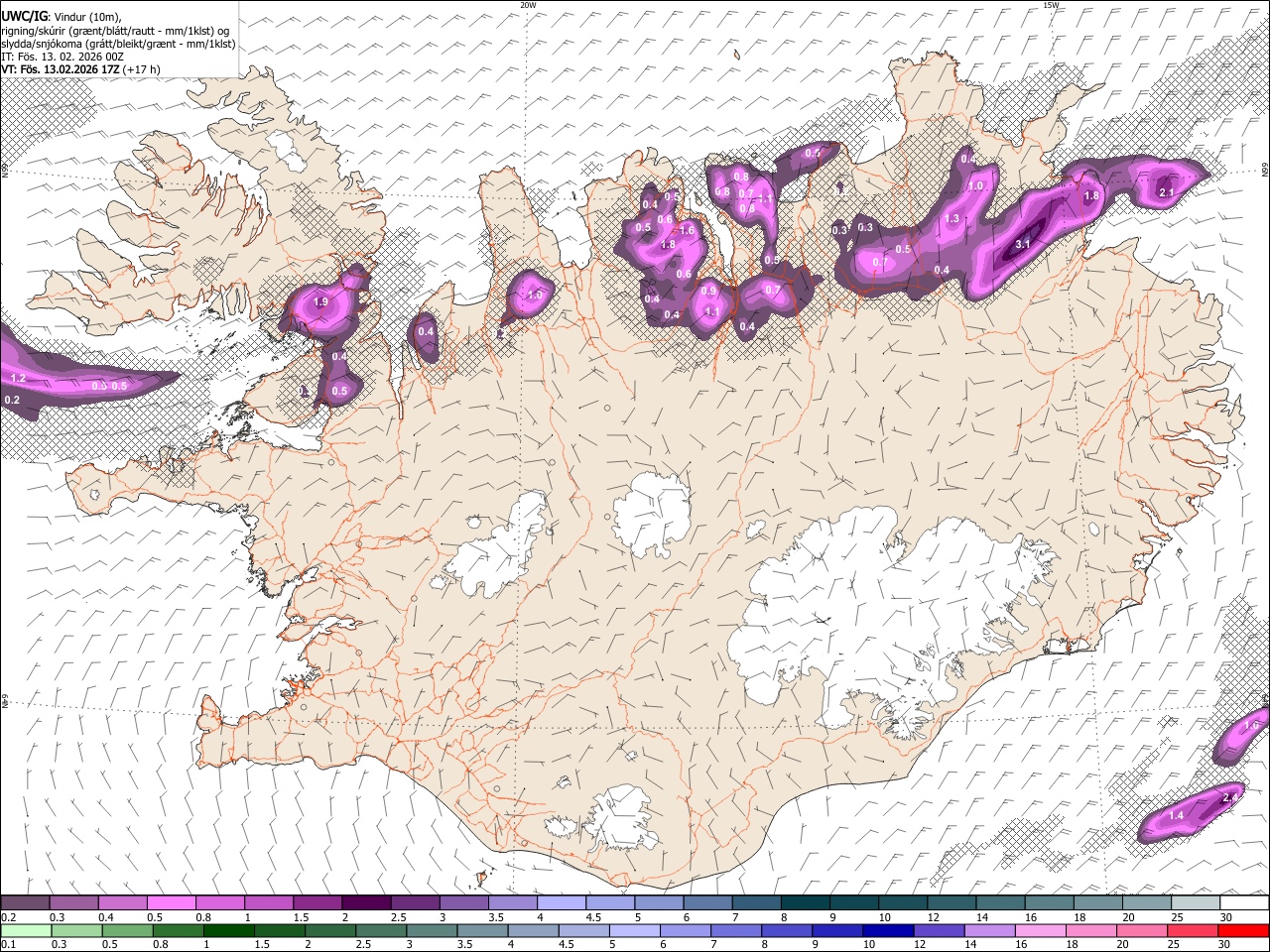The width and height of the screenshot is (1270, 952).
Task: Pick the darkest purple 2–2.5 swatch in upper legend
Action: [x=365, y=903]
